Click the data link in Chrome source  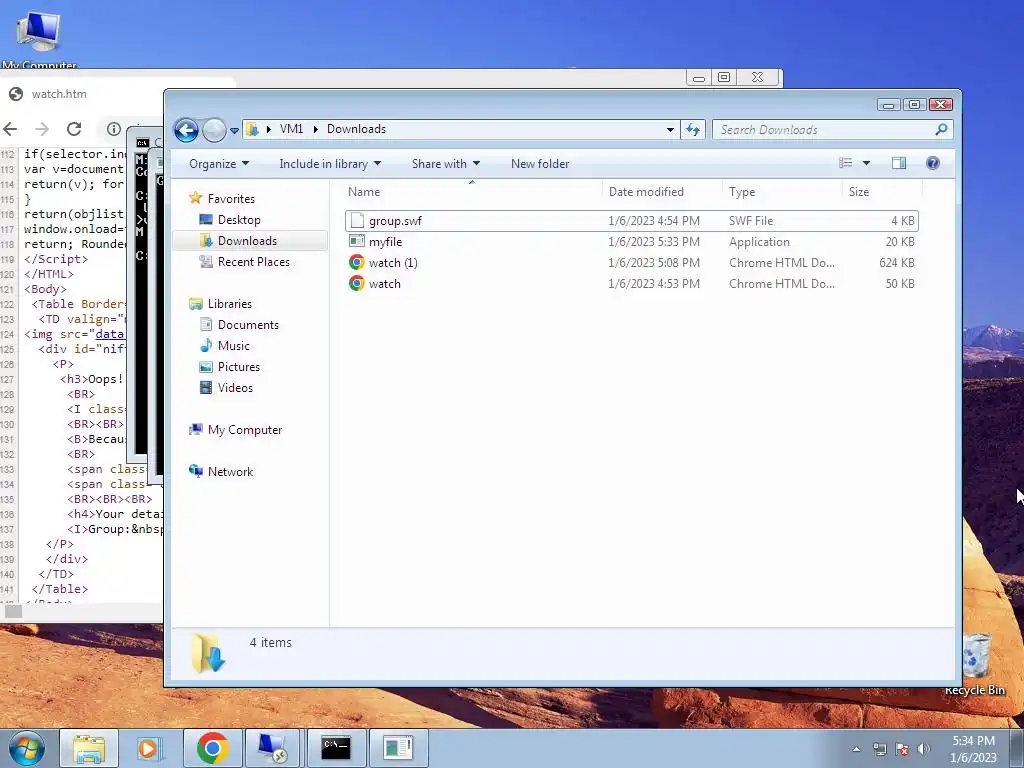click(110, 334)
